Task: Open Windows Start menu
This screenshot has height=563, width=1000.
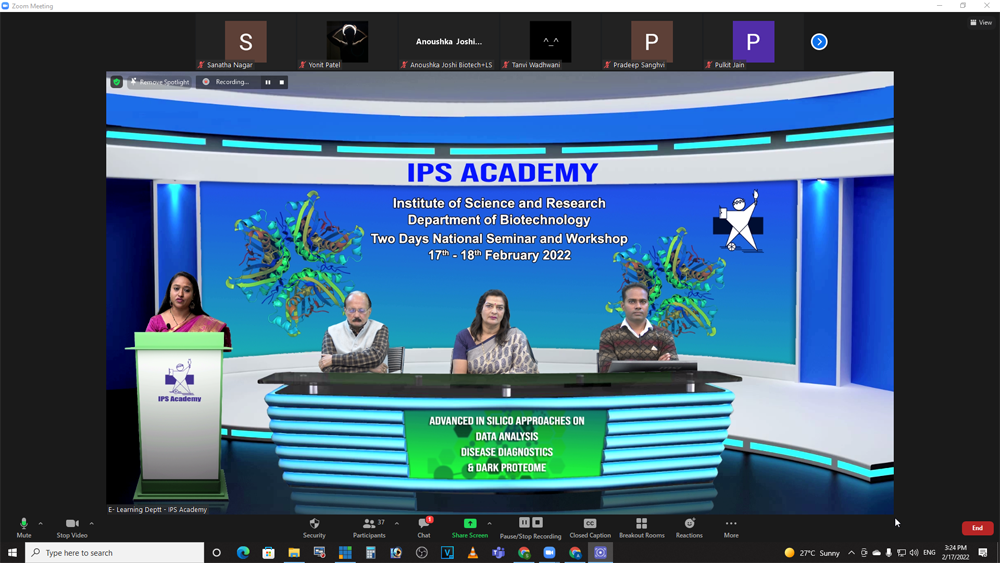Action: (12, 553)
